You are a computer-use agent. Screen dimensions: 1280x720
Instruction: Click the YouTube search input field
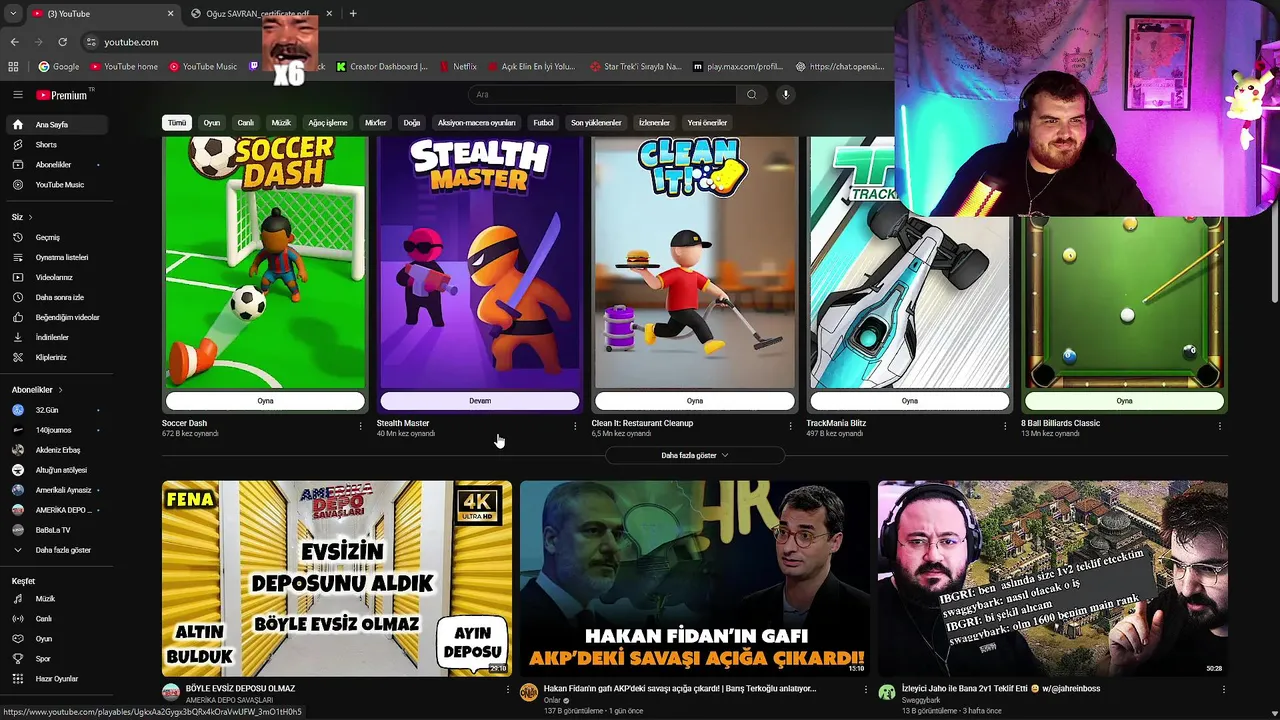[603, 95]
